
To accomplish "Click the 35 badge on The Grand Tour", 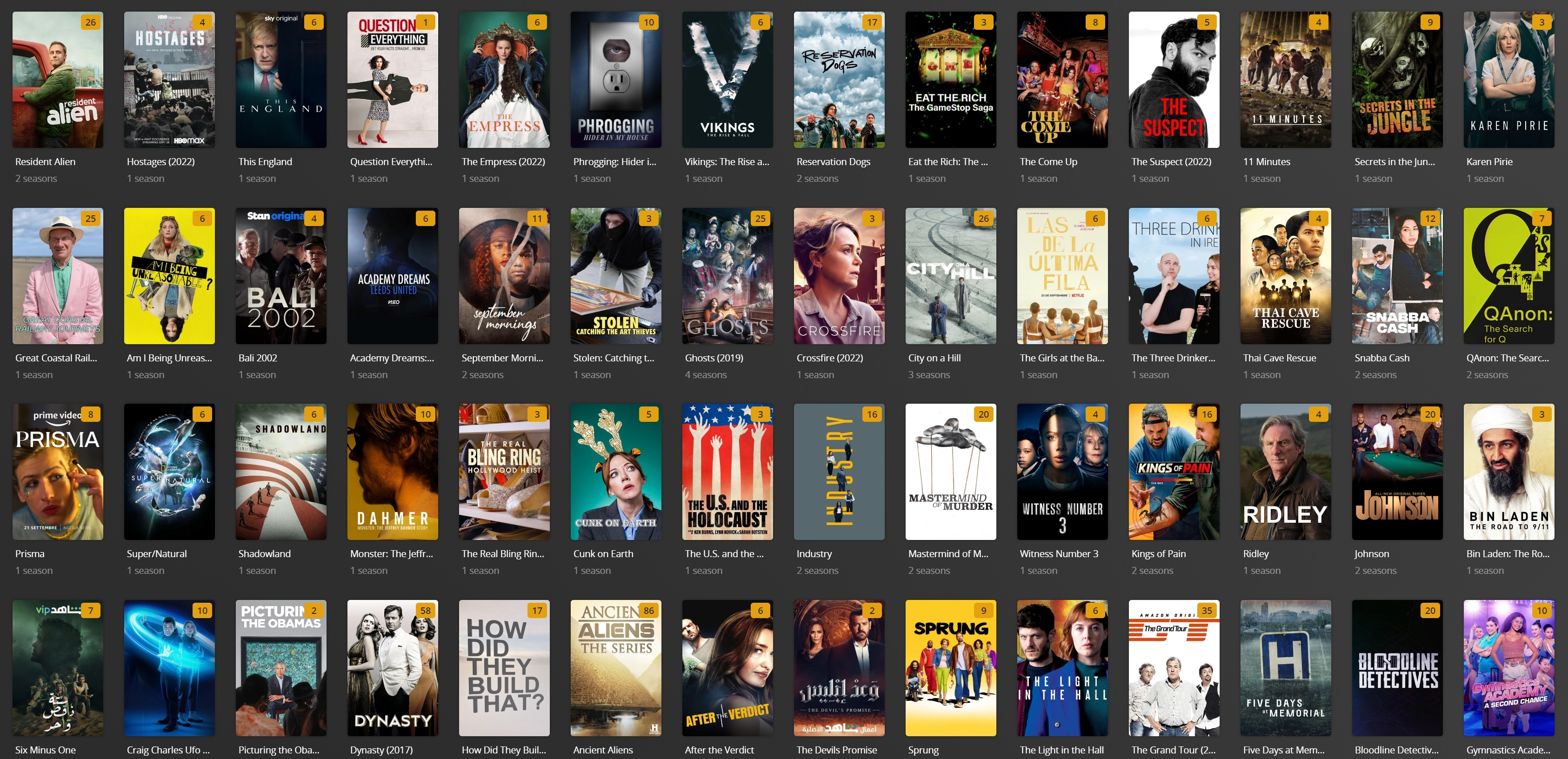I will pos(1207,611).
